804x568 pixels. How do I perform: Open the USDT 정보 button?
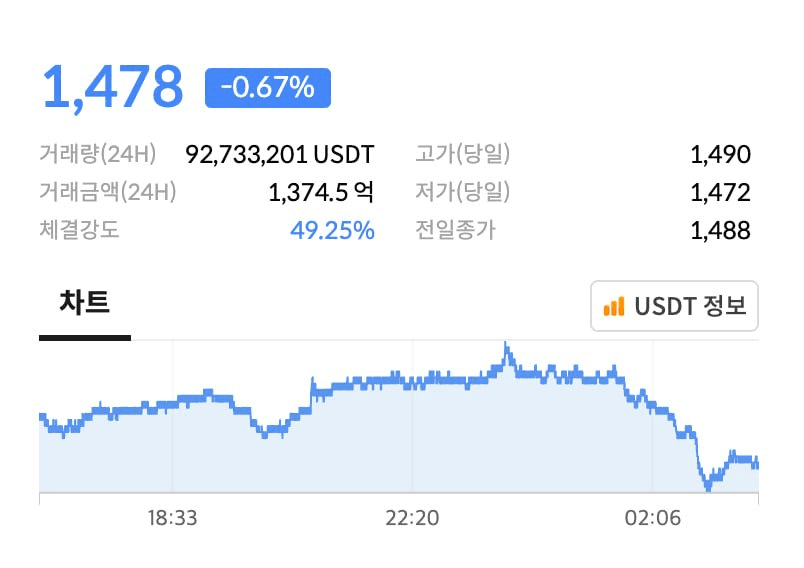[x=675, y=306]
